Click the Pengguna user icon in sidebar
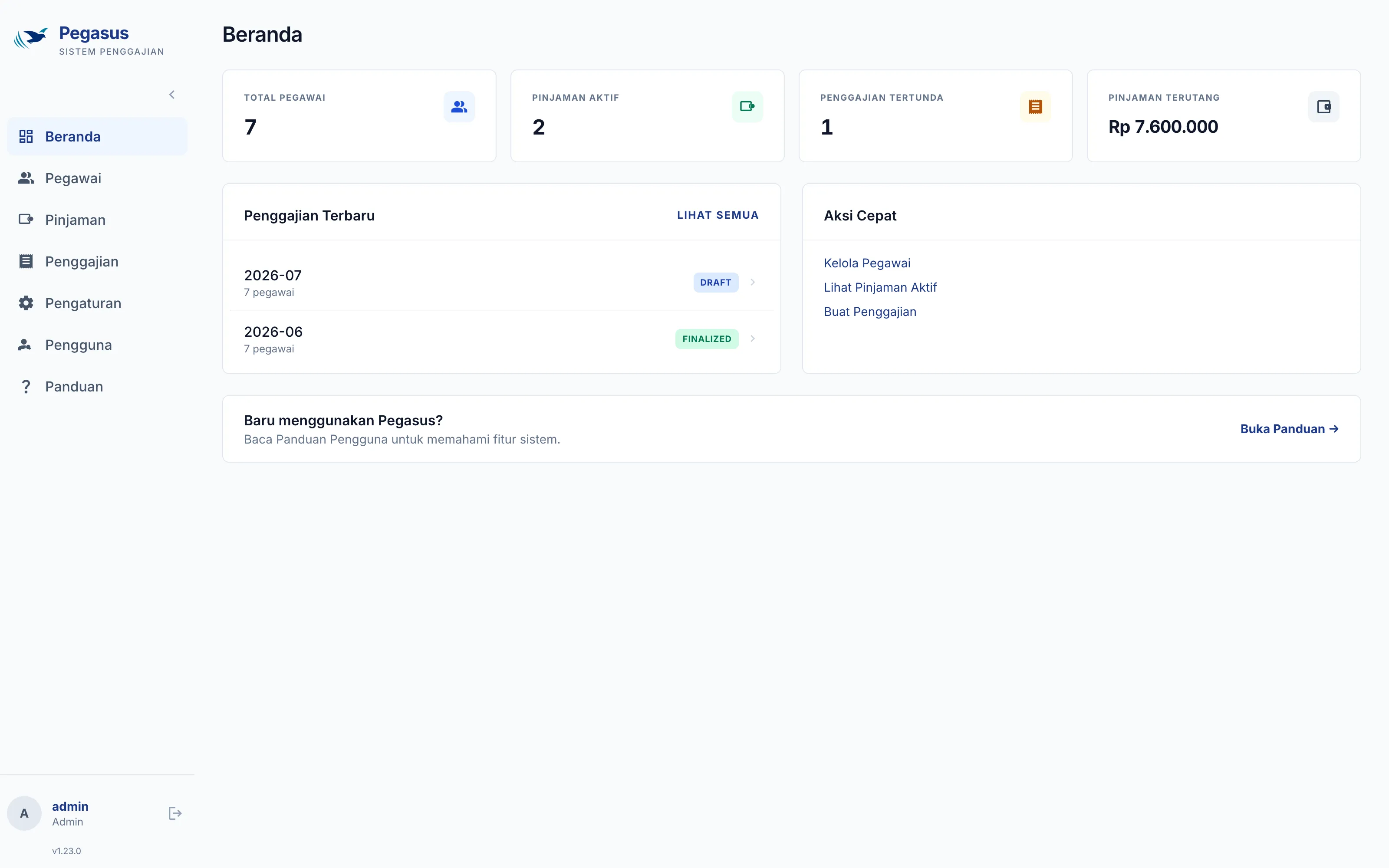 tap(25, 345)
